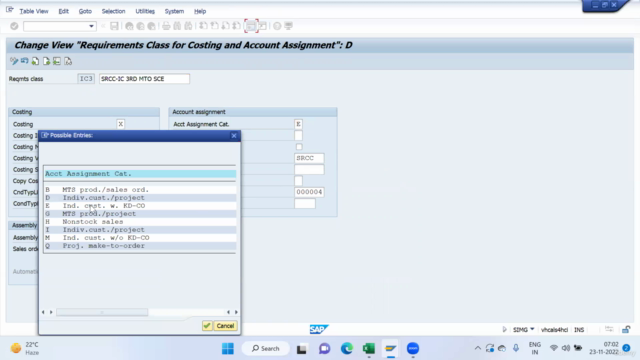The height and width of the screenshot is (360, 640).
Task: Click the Save diskette icon
Action: tap(114, 26)
